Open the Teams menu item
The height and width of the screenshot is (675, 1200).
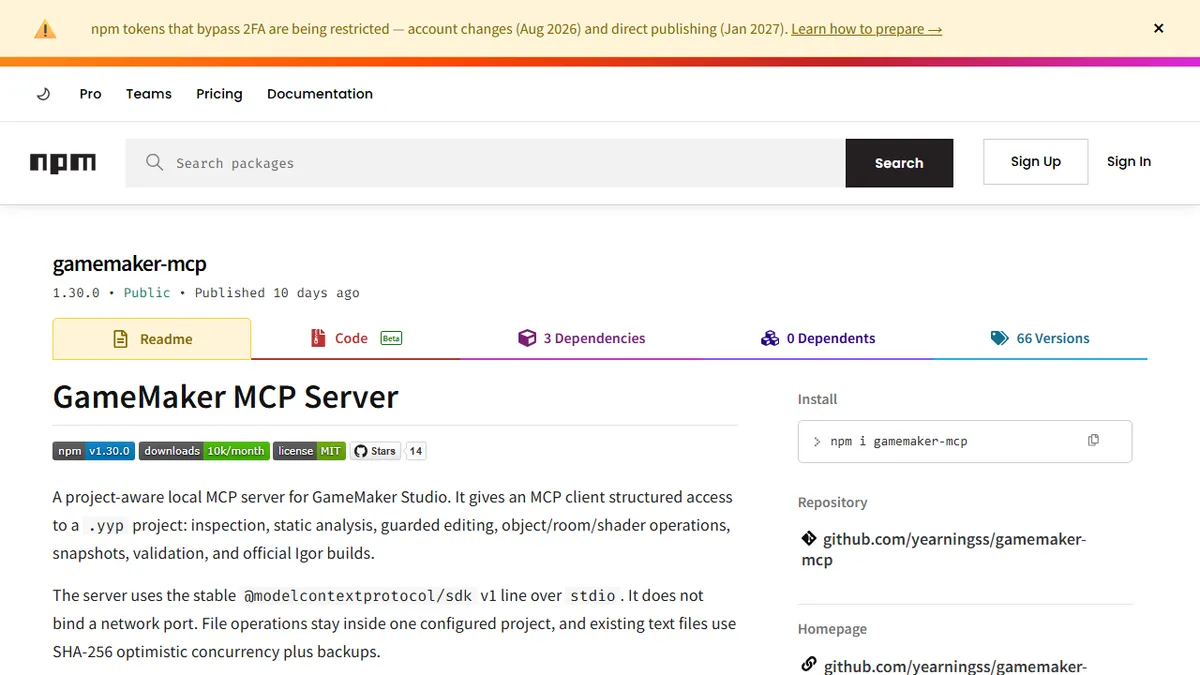[149, 94]
